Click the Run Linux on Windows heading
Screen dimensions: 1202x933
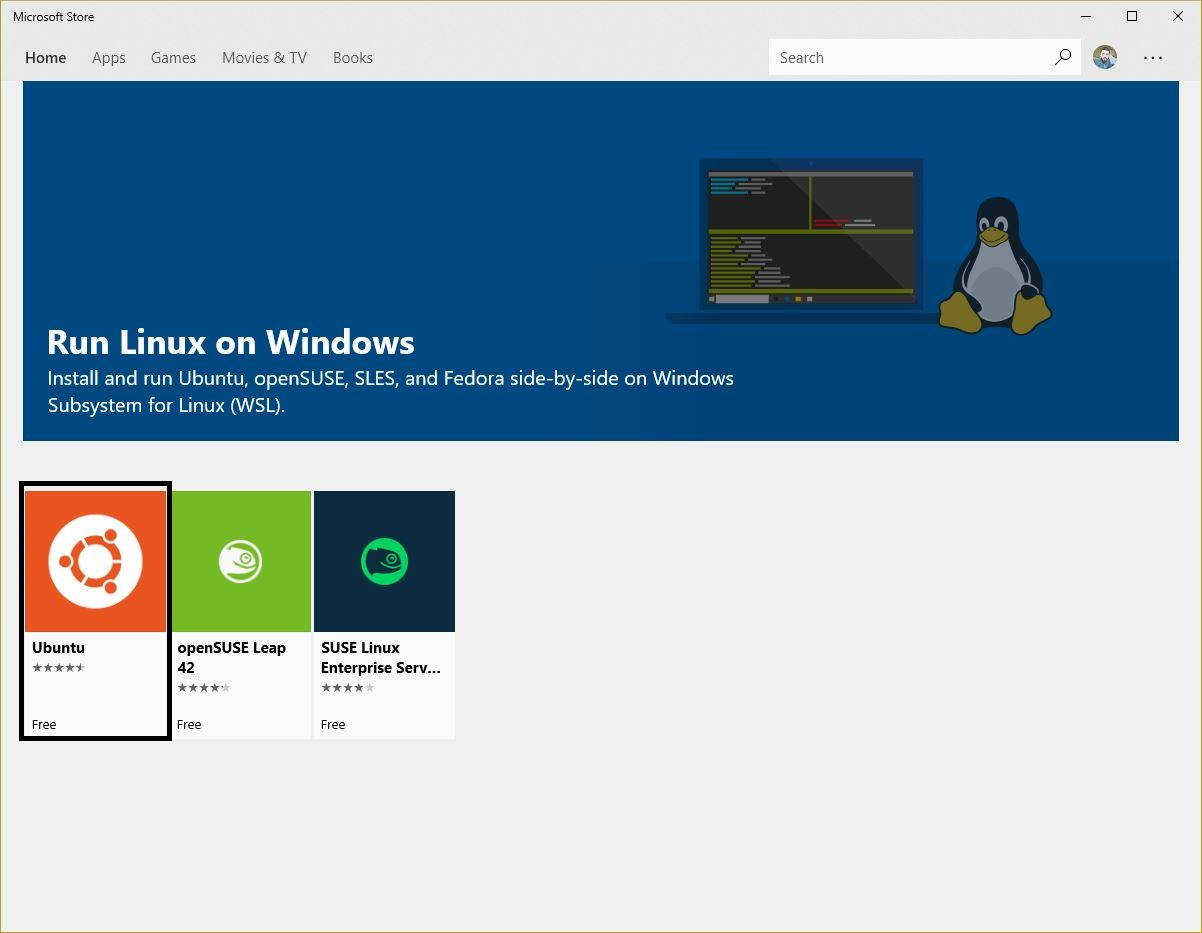point(230,342)
